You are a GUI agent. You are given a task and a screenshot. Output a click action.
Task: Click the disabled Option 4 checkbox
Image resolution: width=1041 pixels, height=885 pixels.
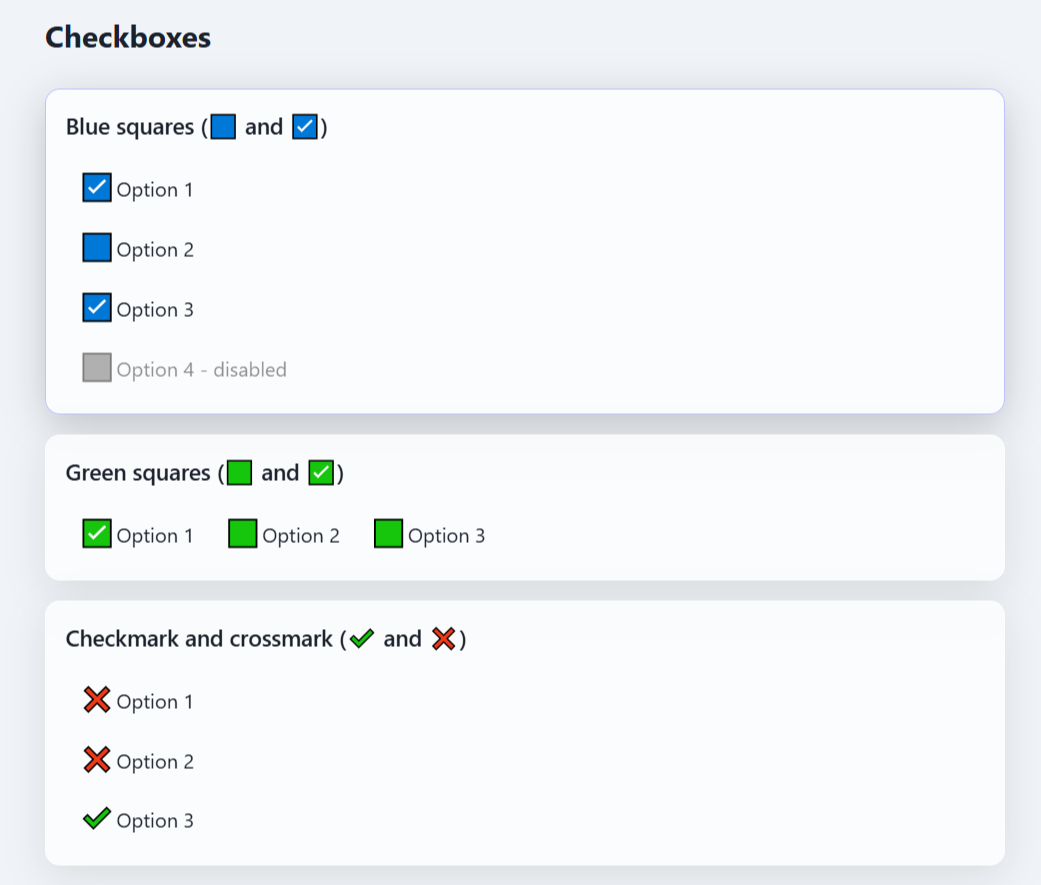point(96,367)
